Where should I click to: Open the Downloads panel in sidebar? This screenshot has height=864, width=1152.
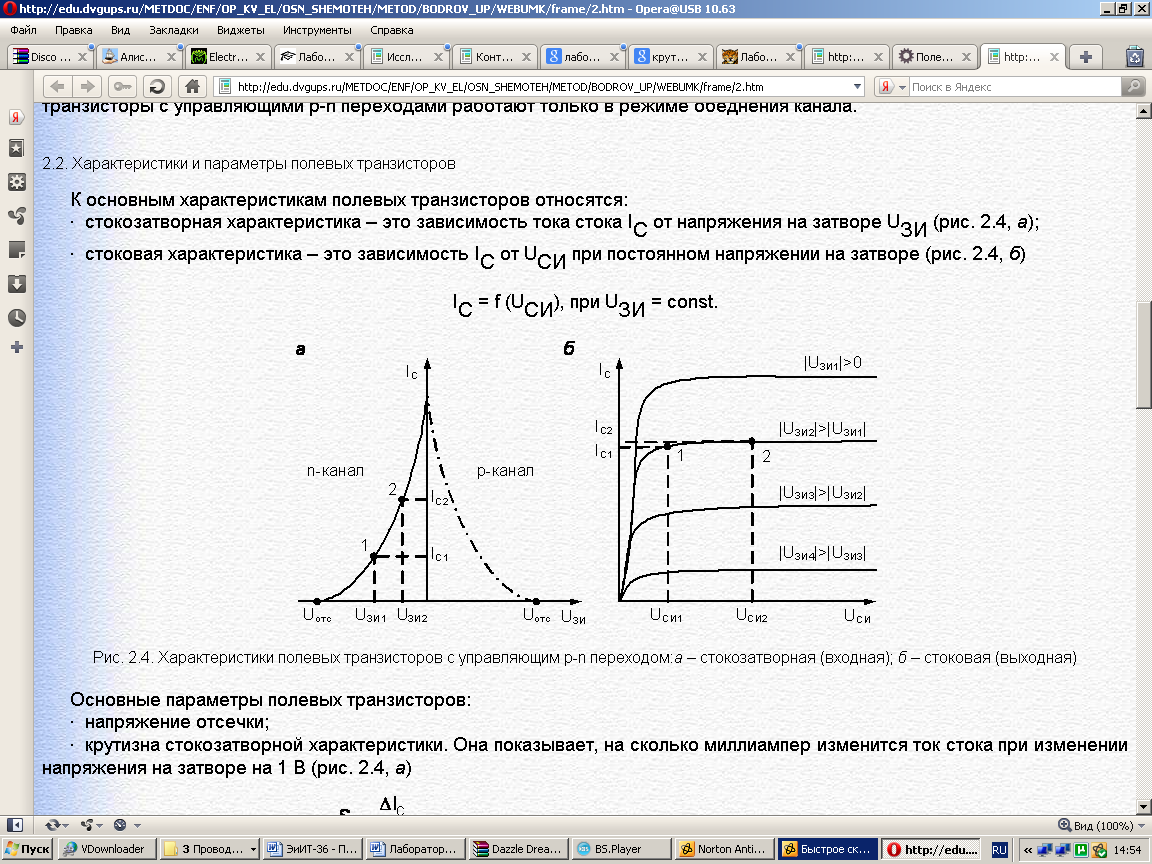click(x=16, y=284)
